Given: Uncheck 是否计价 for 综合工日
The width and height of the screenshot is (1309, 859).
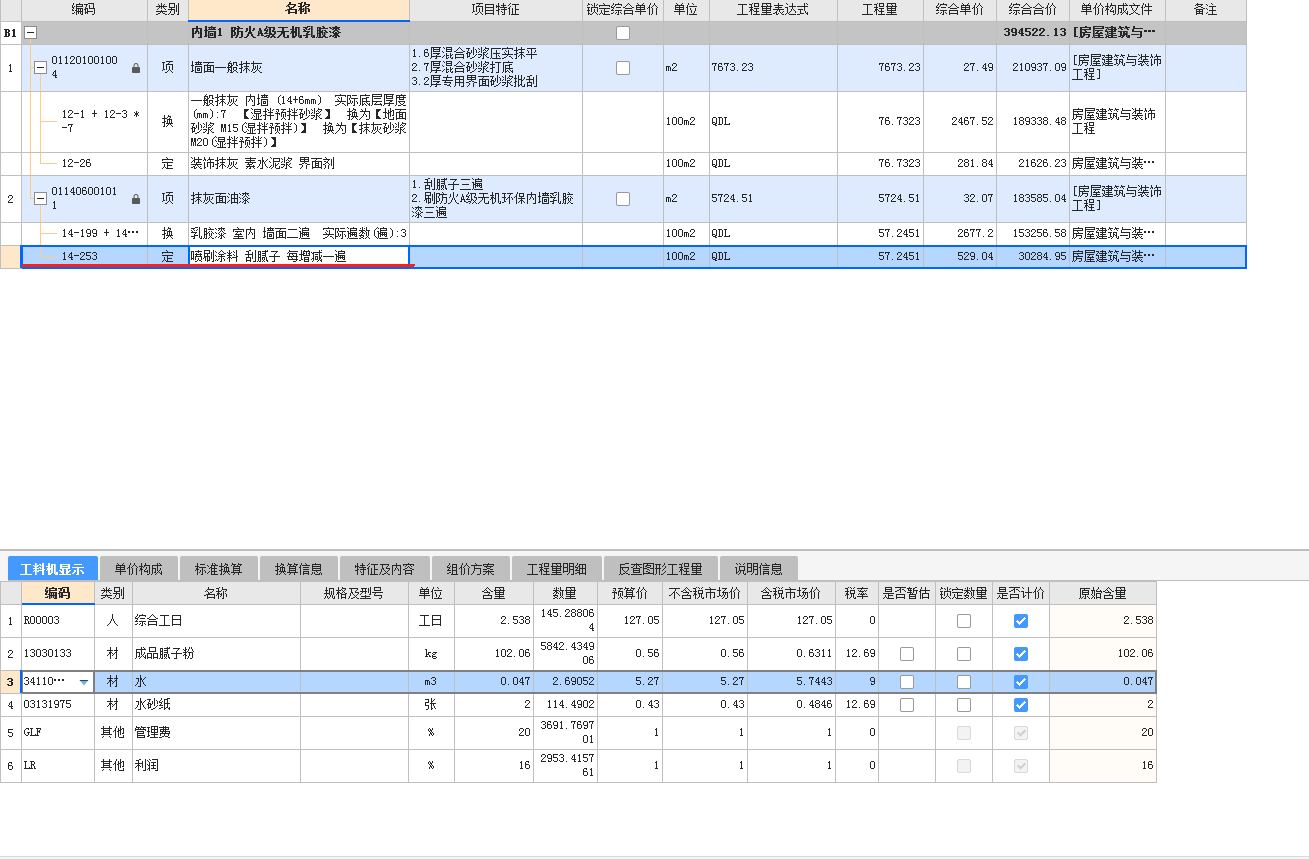Looking at the screenshot, I should click(x=1021, y=621).
